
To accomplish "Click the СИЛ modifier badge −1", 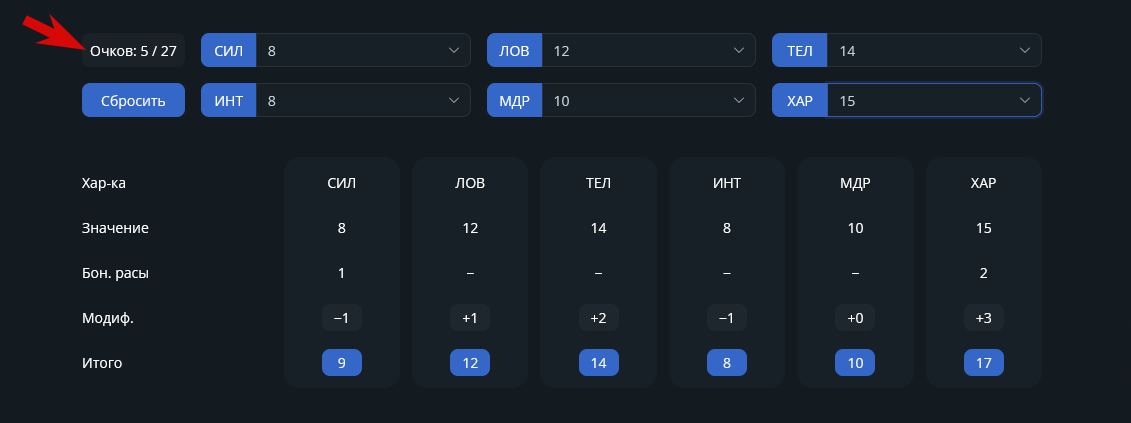I will 342,318.
